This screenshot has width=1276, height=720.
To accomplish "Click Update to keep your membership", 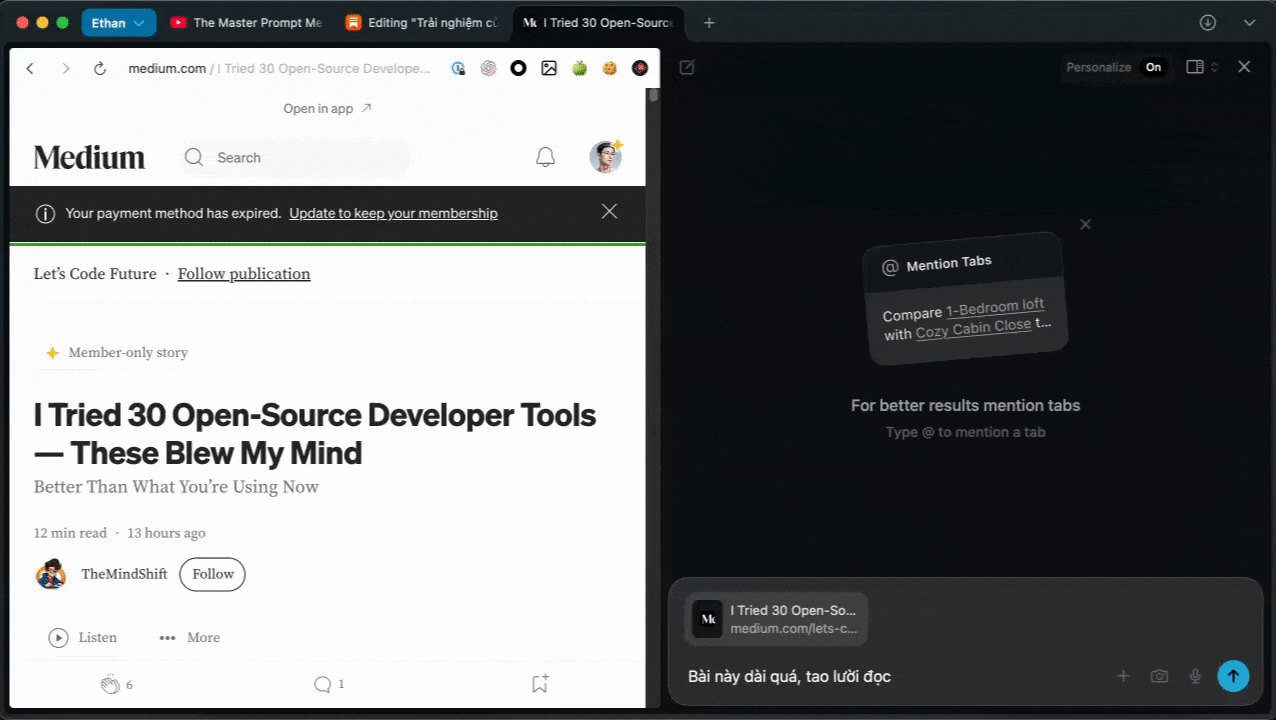I will (x=393, y=213).
